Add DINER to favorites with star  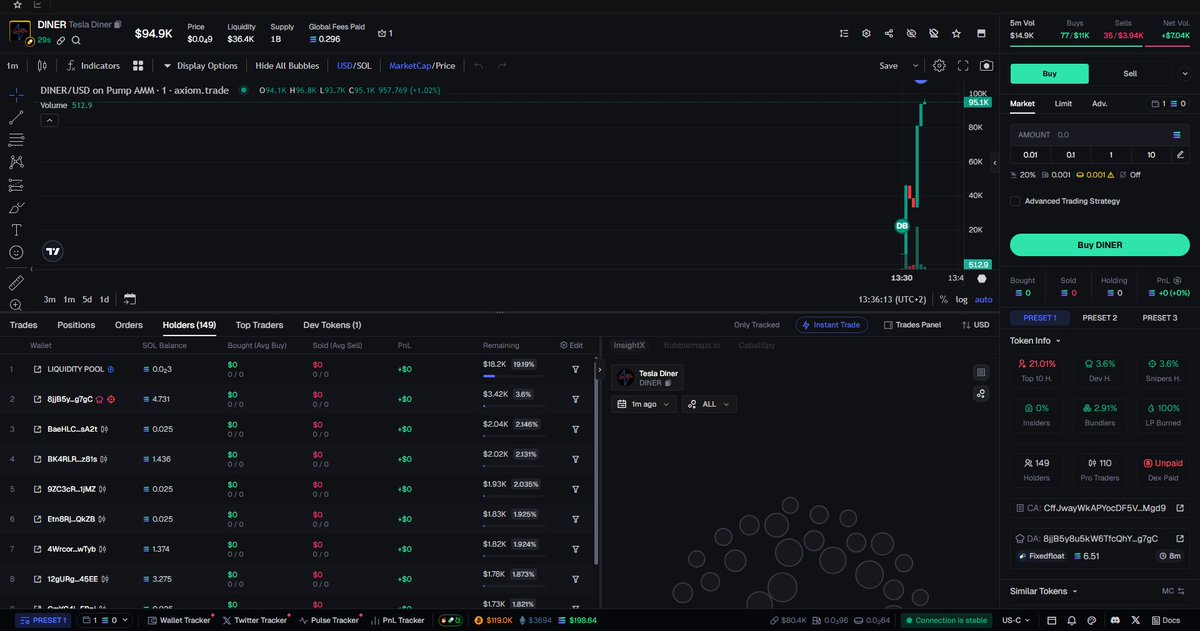(x=956, y=33)
